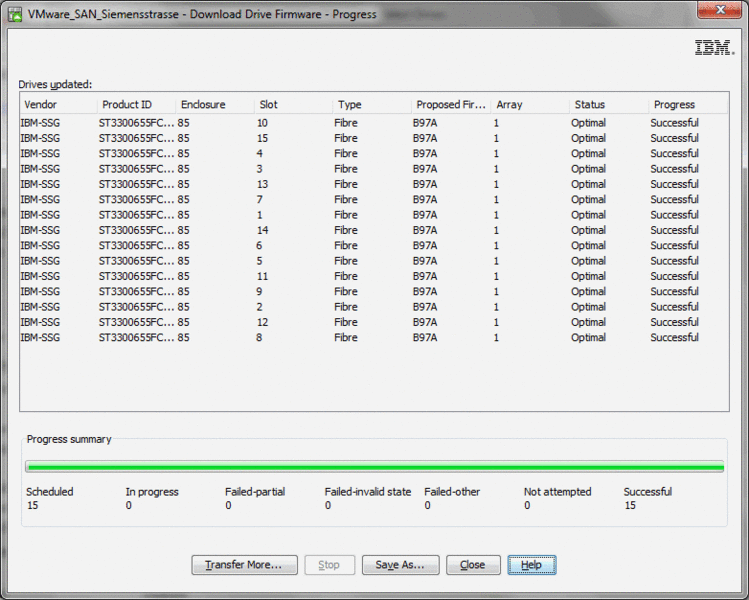Sort by Product ID column header
This screenshot has width=749, height=600.
(136, 105)
